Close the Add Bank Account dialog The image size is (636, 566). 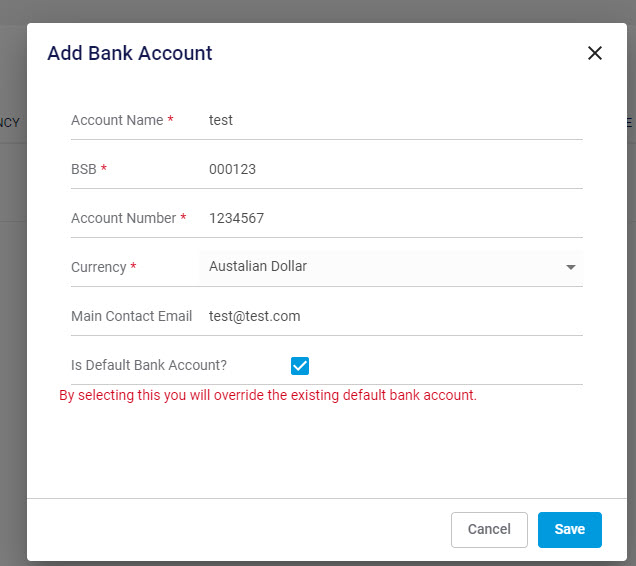pyautogui.click(x=595, y=53)
